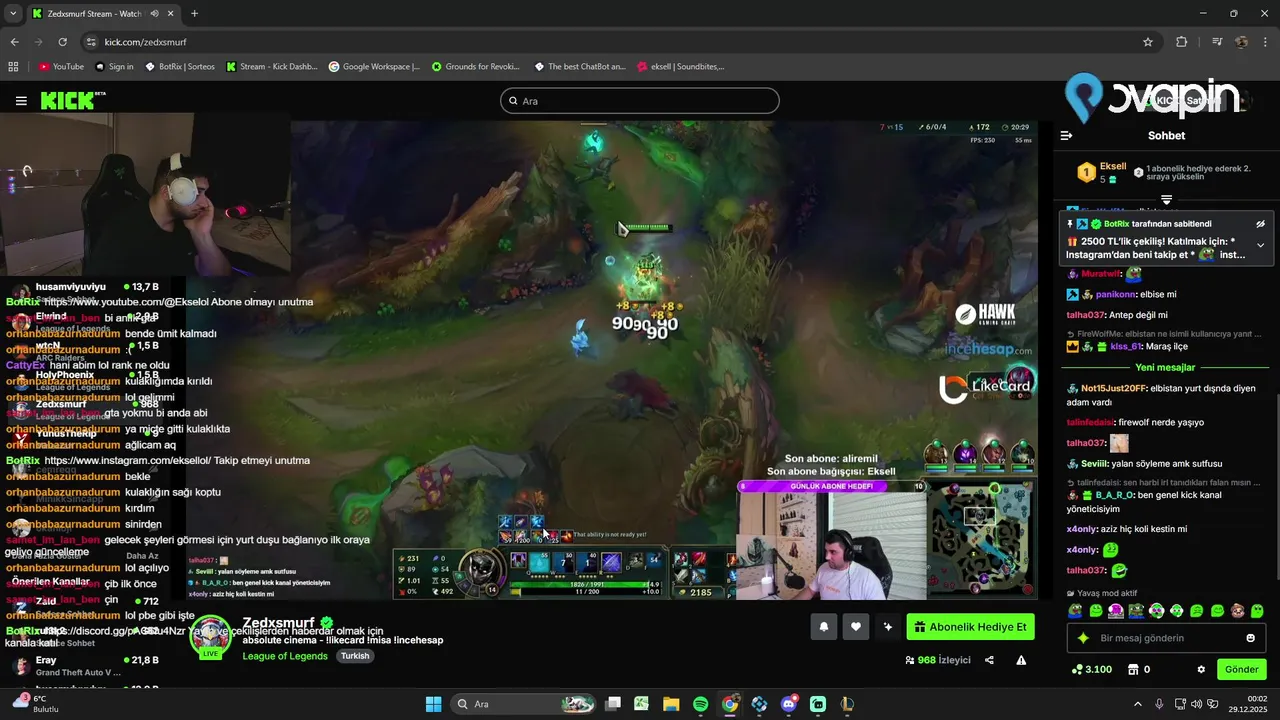Click the Windows taskbar search box
Screen dimensions: 1280x720
pyautogui.click(x=524, y=704)
